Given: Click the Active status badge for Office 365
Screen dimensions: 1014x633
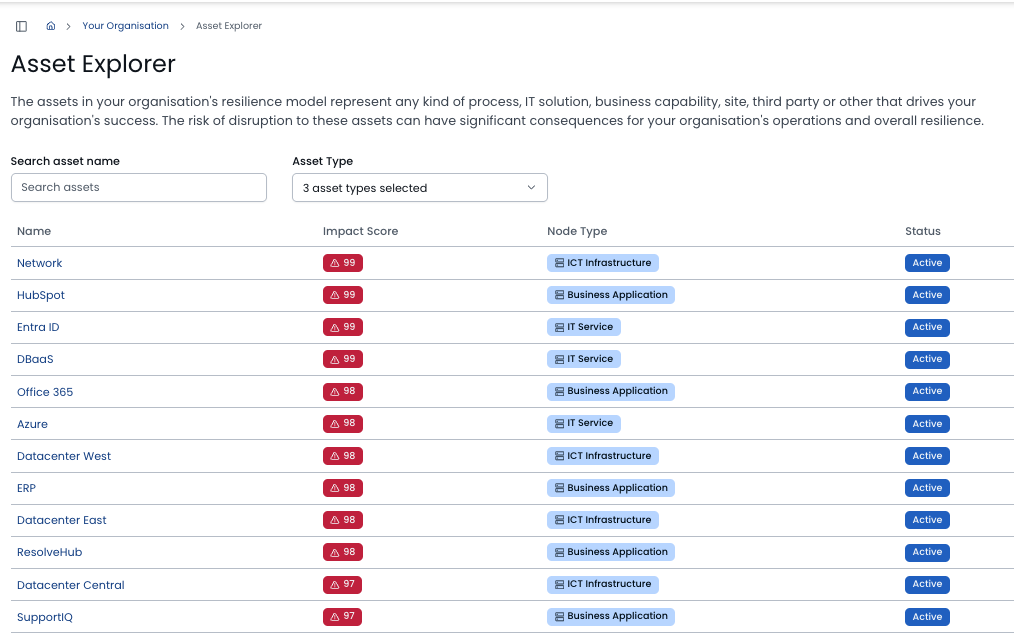Looking at the screenshot, I should click(x=927, y=391).
